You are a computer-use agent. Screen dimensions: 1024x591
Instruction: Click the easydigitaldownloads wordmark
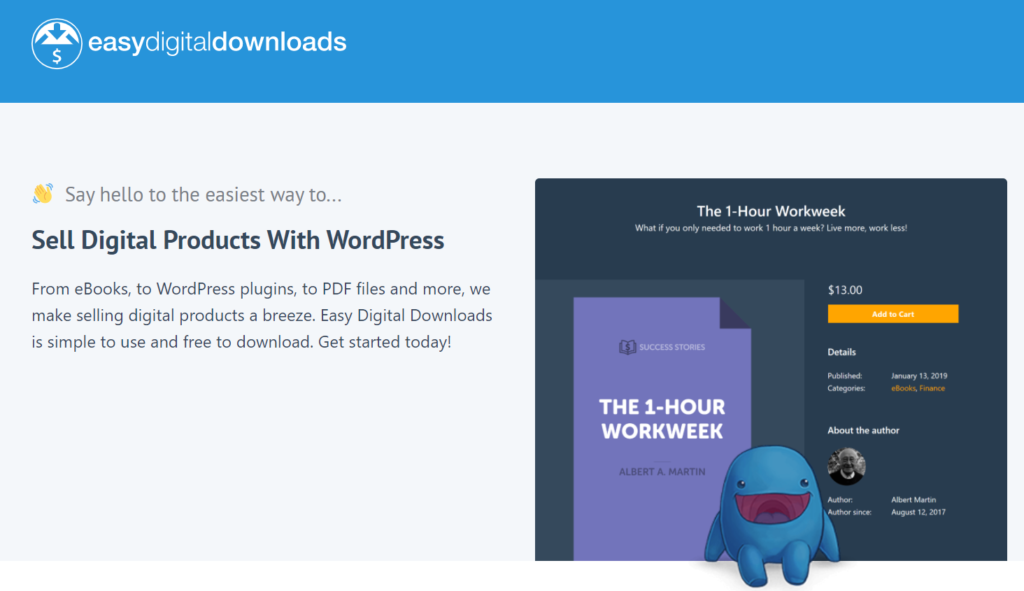point(217,42)
